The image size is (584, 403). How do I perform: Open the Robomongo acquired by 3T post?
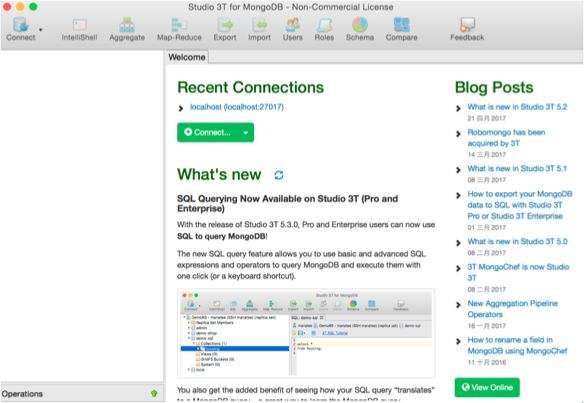[506, 138]
